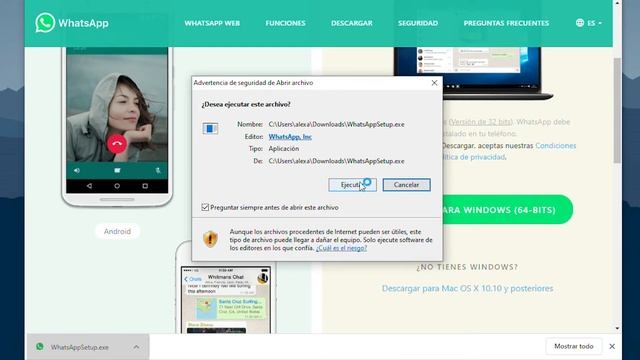The height and width of the screenshot is (360, 640).
Task: Open the Condiciones link
Action: [x=556, y=146]
